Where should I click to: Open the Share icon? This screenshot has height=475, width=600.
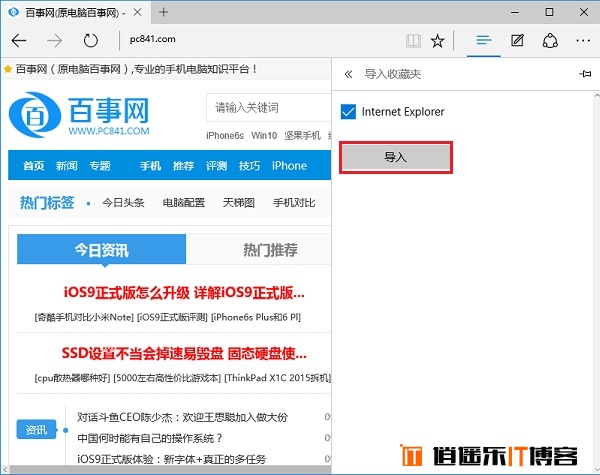[550, 40]
